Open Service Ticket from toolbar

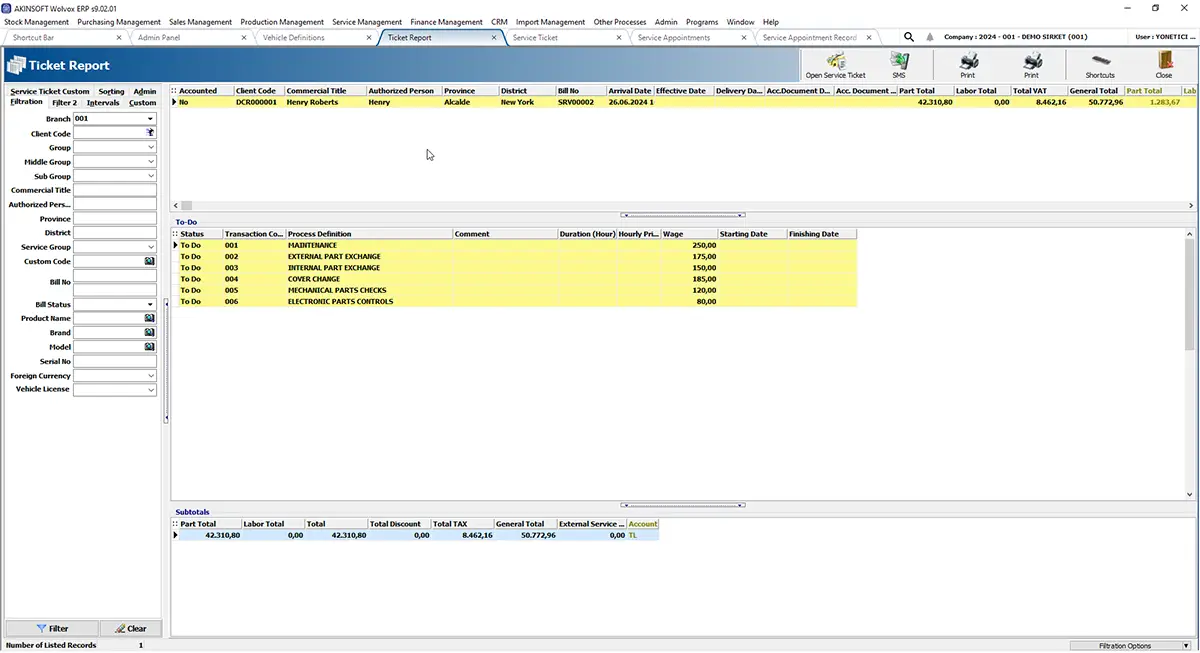(x=835, y=65)
